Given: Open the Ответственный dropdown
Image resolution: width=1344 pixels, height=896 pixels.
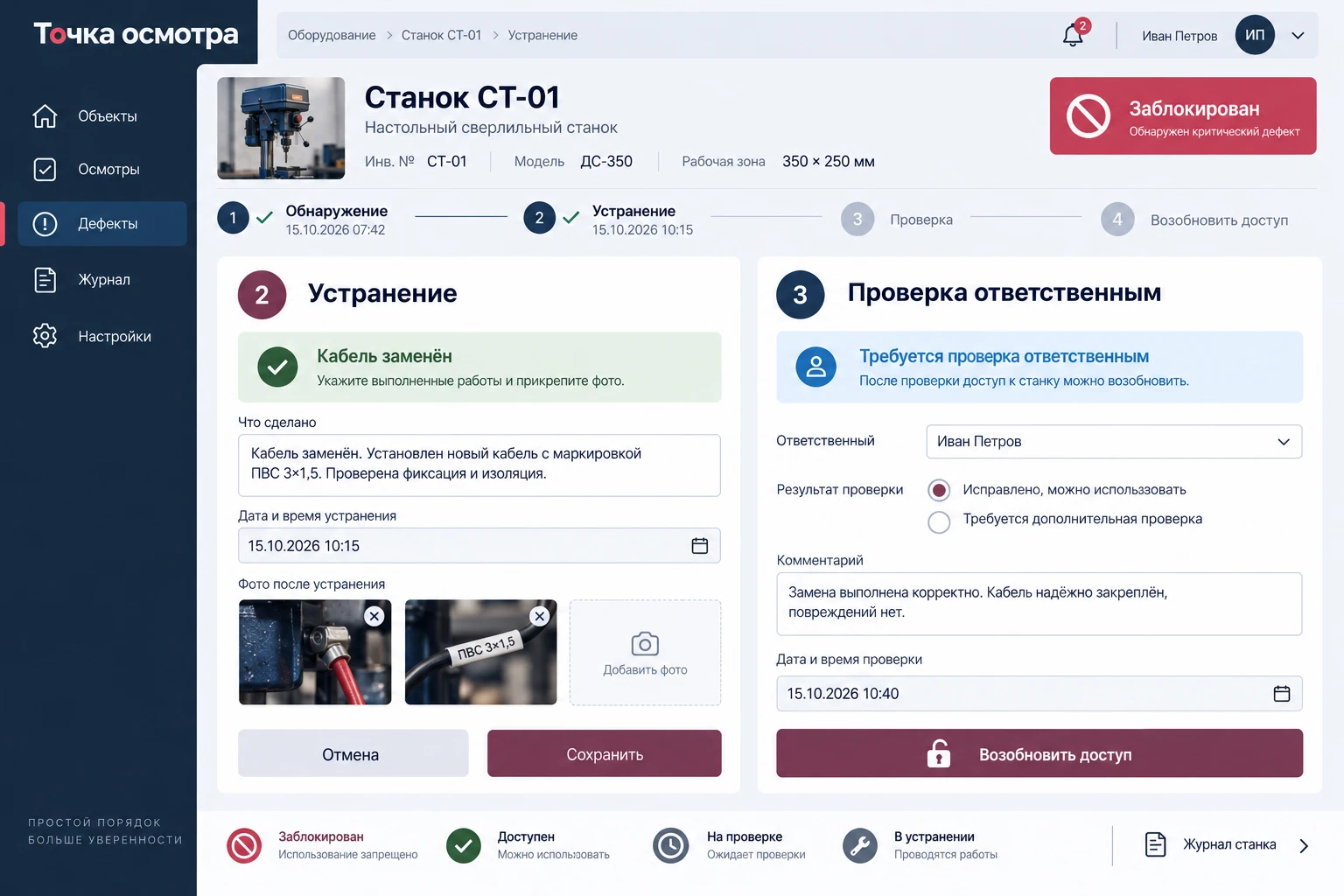Looking at the screenshot, I should tap(1114, 441).
